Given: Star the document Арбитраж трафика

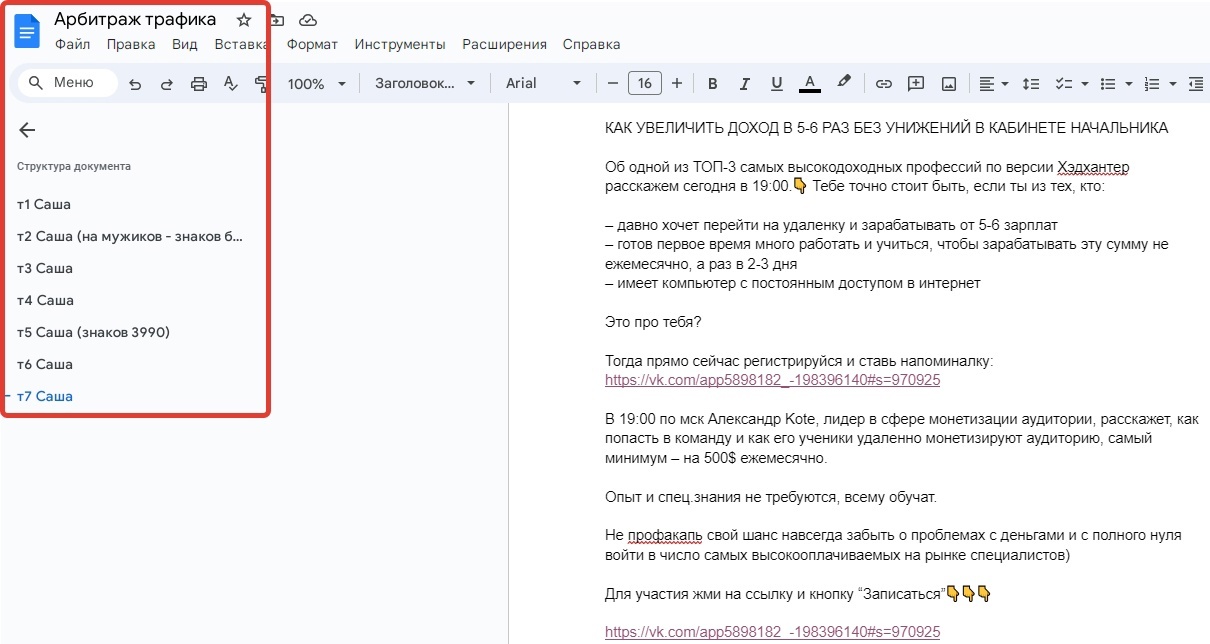Looking at the screenshot, I should (244, 20).
